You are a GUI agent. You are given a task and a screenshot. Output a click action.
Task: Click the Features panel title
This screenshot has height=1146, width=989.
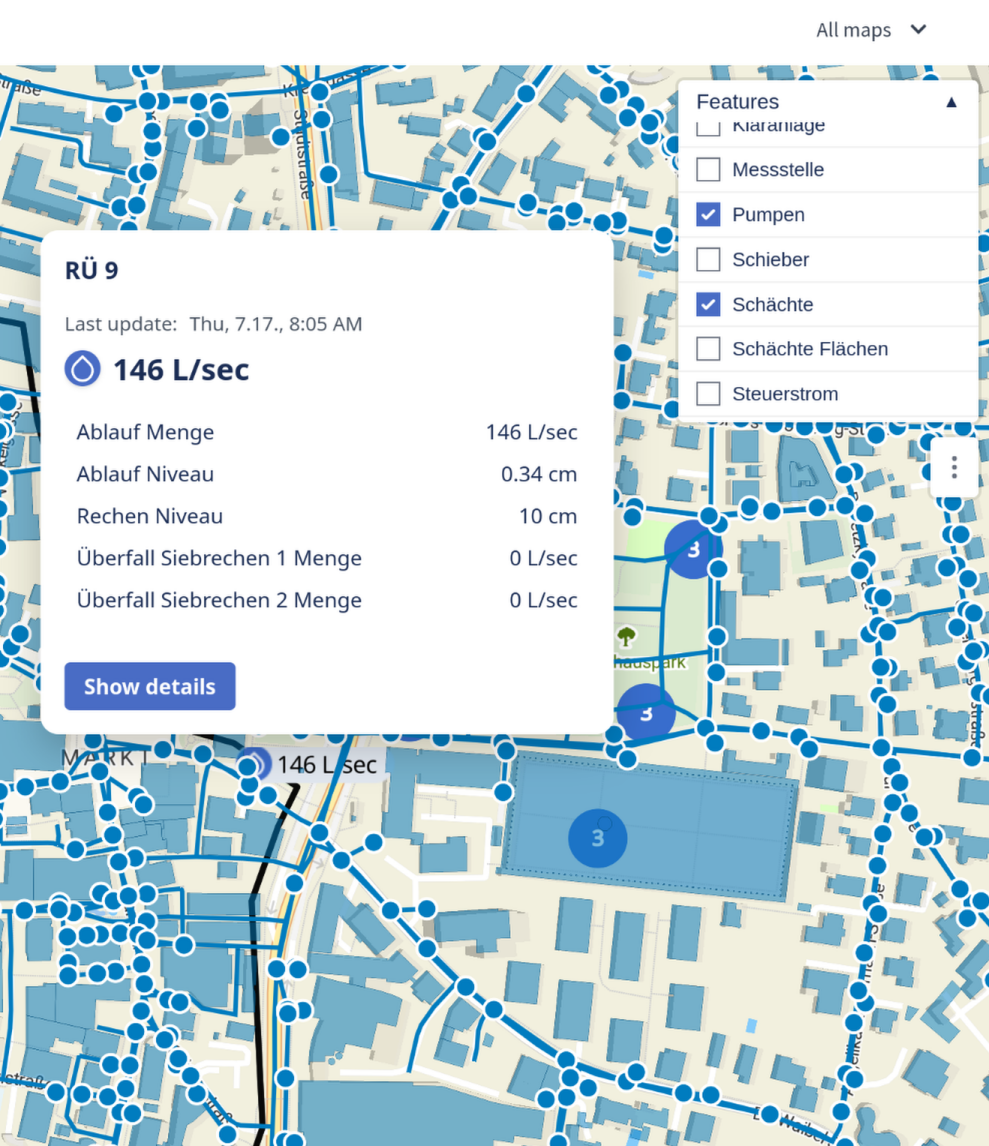737,101
